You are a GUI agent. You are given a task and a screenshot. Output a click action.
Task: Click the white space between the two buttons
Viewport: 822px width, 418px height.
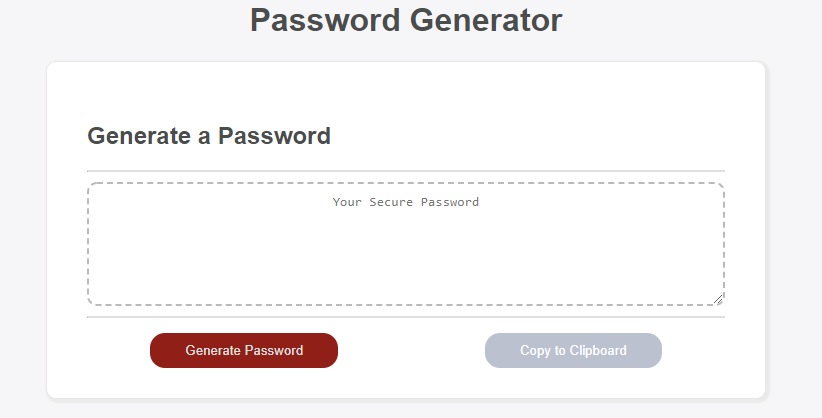point(412,350)
